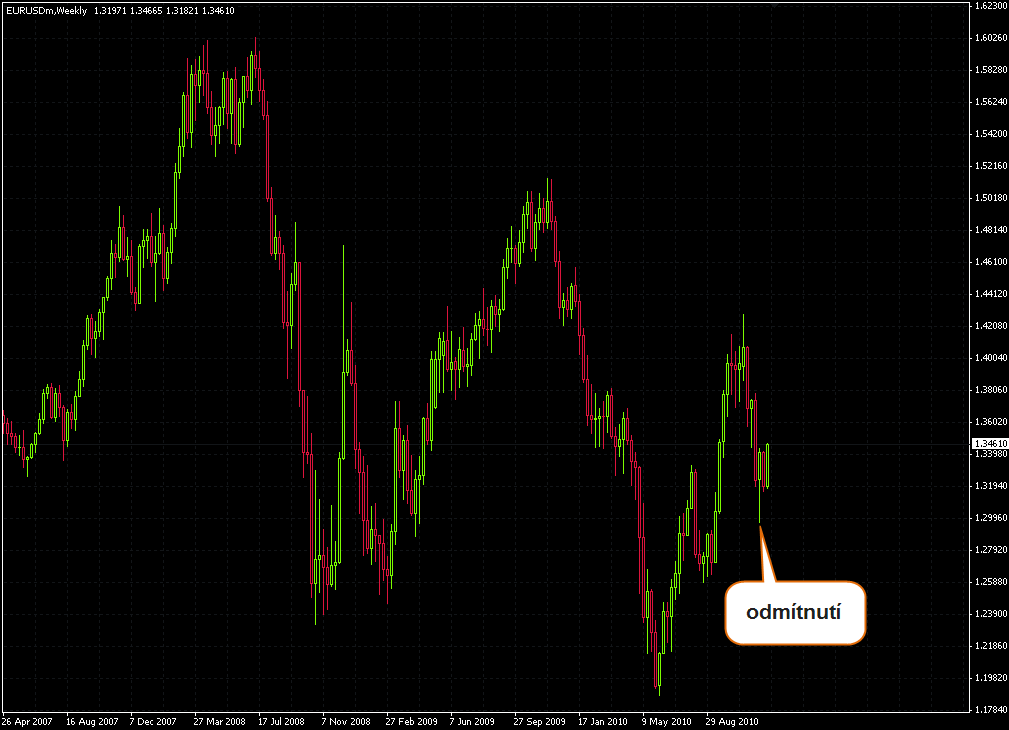Select the 29 Aug 2010 date label

(732, 722)
